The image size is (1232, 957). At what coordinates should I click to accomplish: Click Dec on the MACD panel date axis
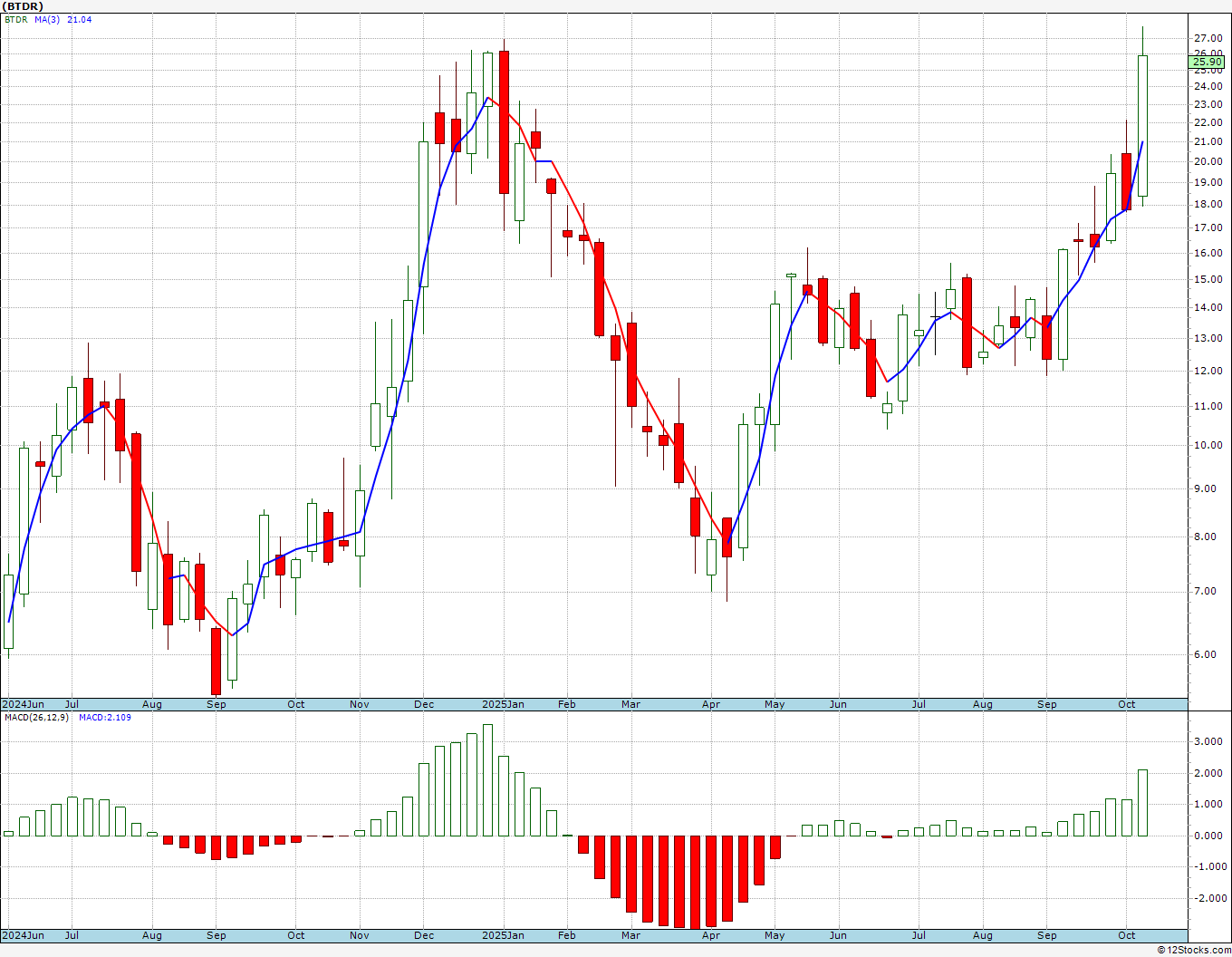424,935
